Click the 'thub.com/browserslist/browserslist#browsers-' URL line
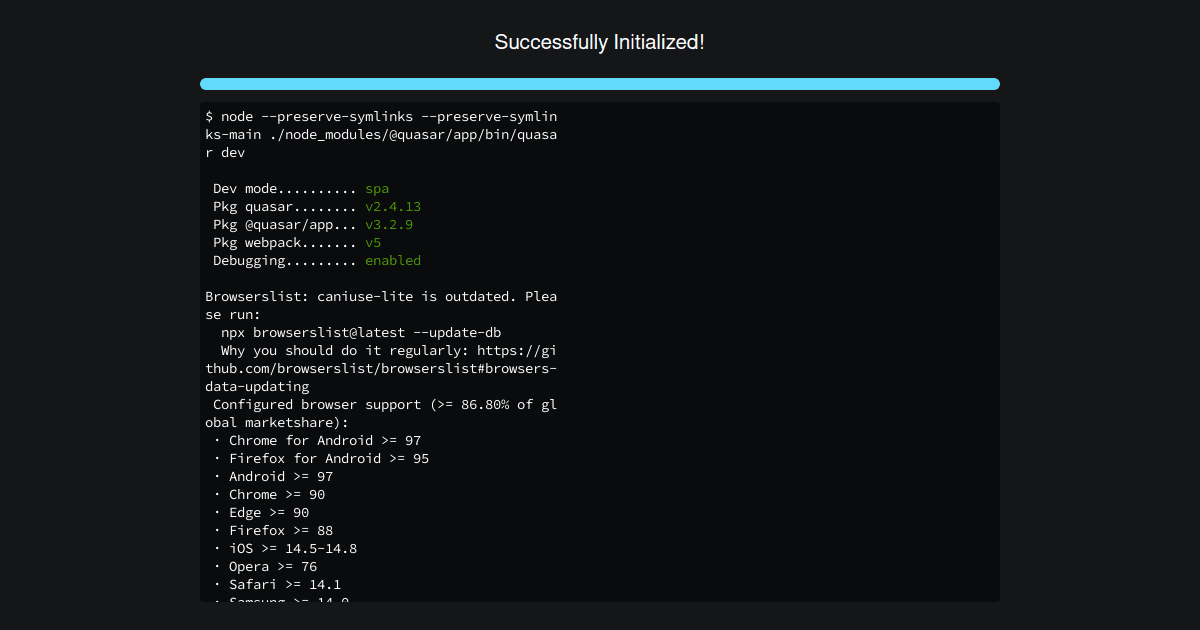Viewport: 1200px width, 630px height. tap(381, 368)
